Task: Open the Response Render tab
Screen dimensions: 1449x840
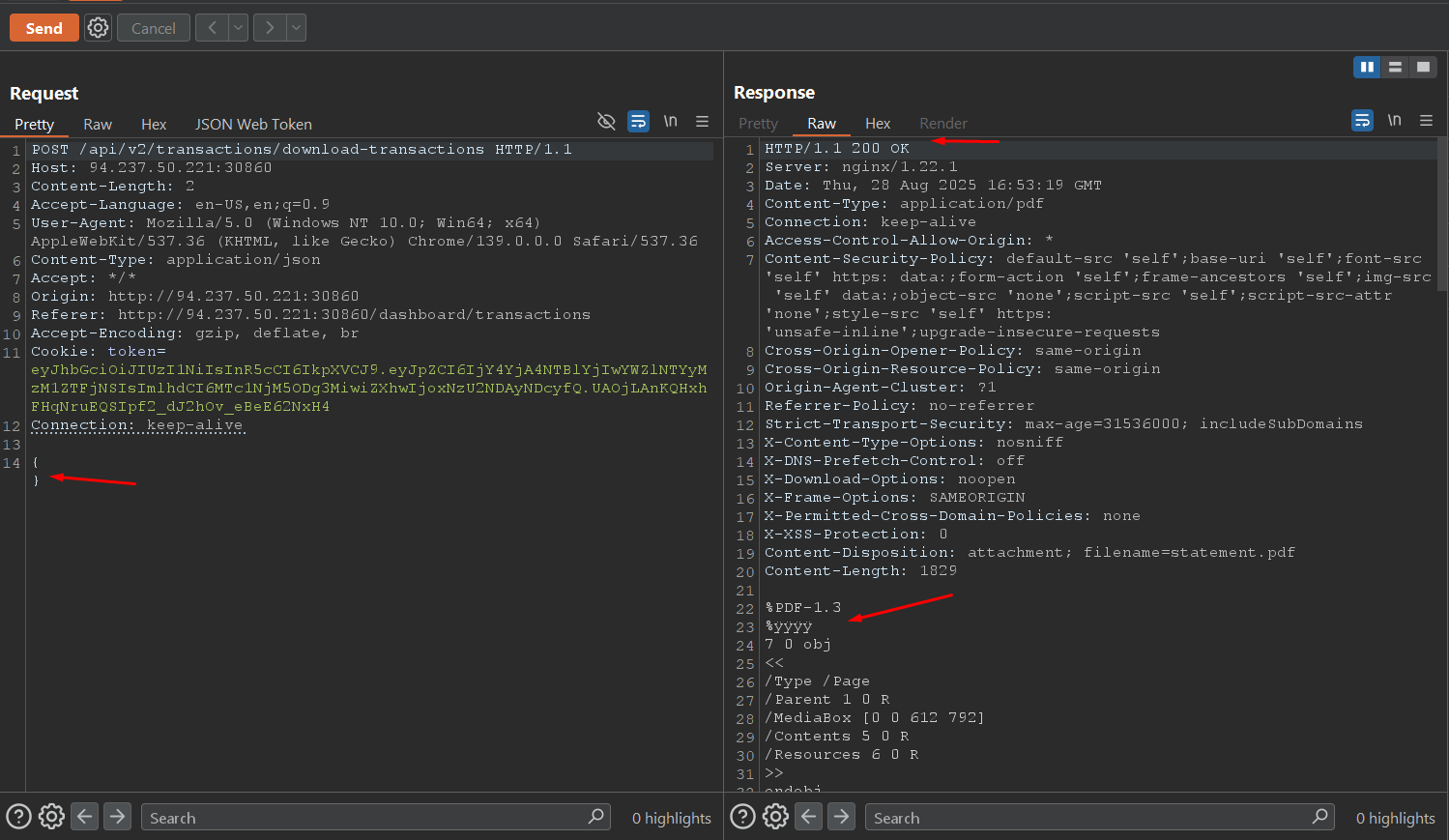Action: pos(943,124)
